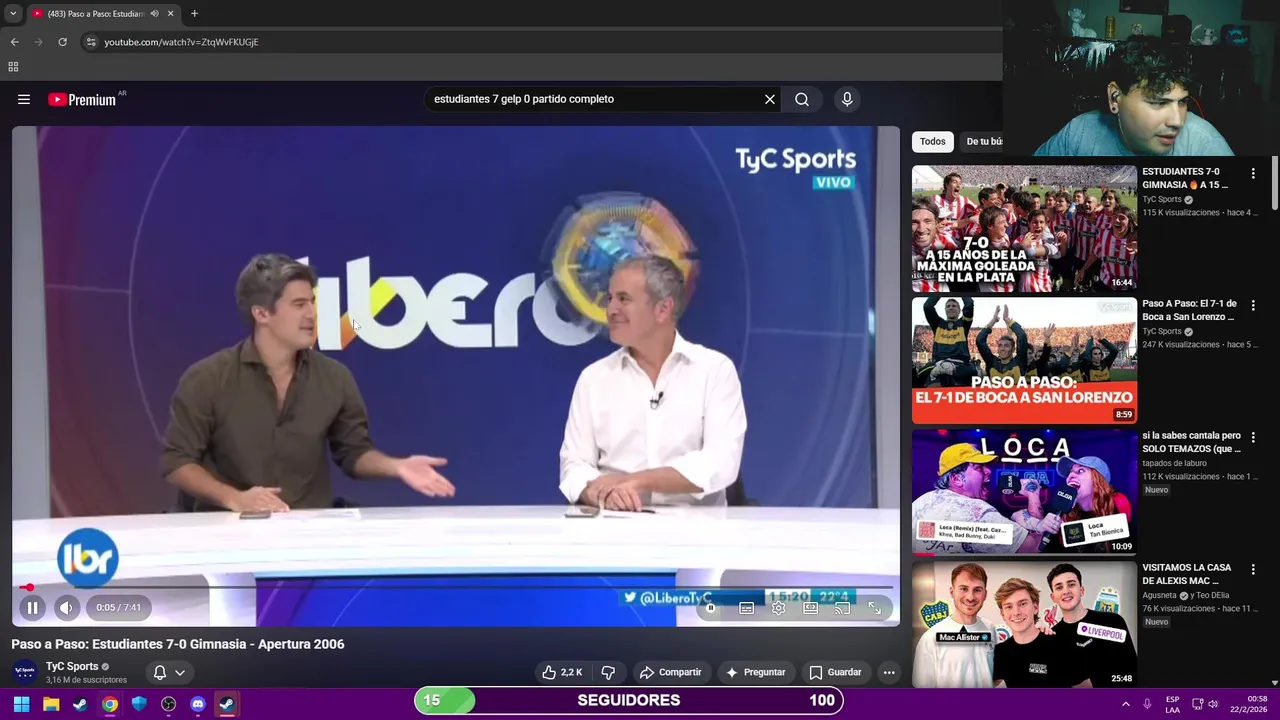This screenshot has height=720, width=1280.
Task: Open the 'Paso A Paso: El 7-1' title
Action: pos(1189,310)
